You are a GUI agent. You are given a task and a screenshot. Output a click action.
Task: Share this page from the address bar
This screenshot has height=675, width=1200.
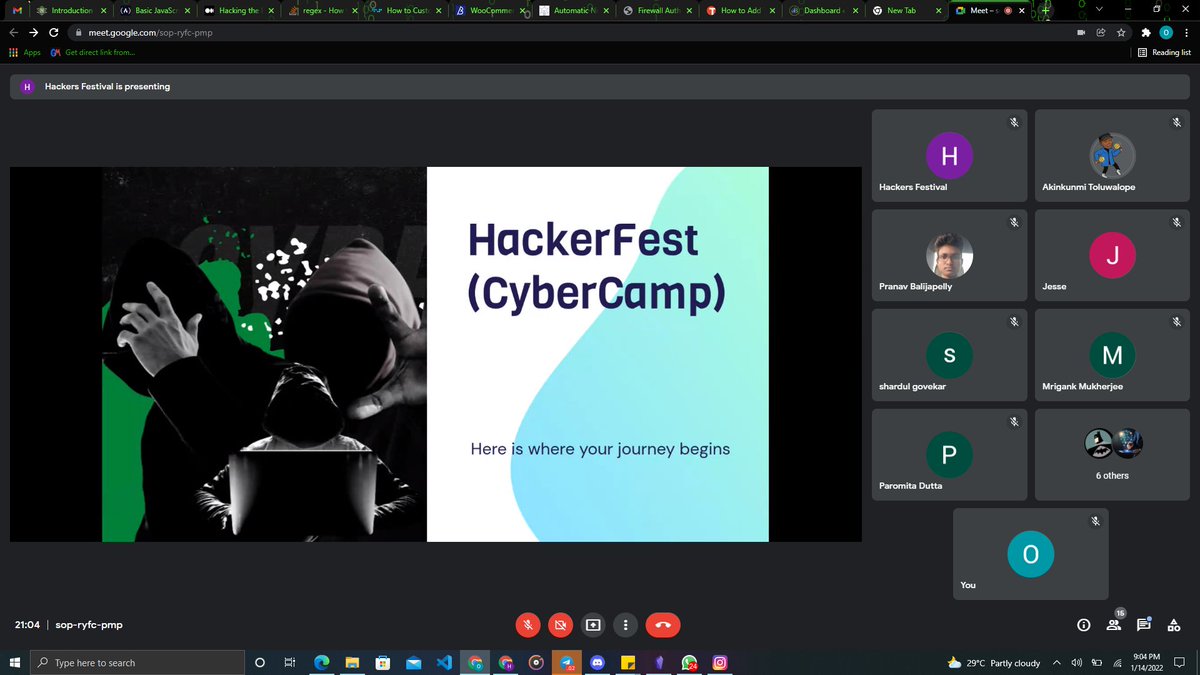click(1101, 32)
